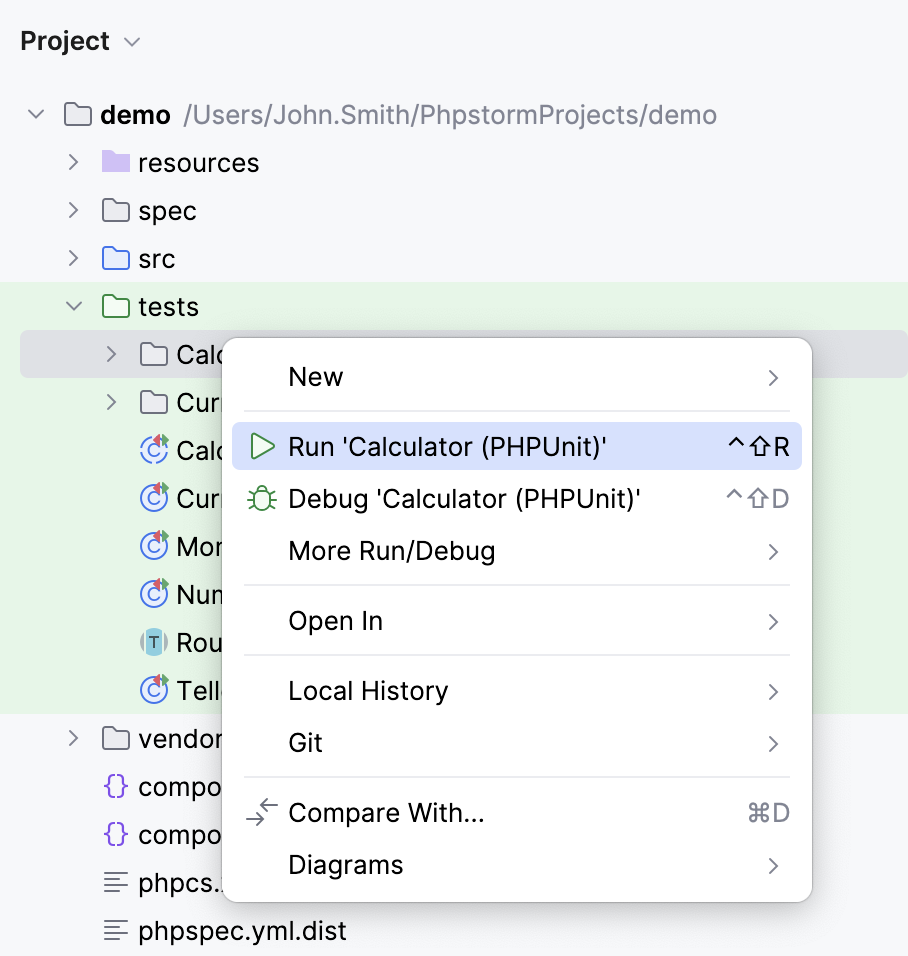The height and width of the screenshot is (956, 908).
Task: Collapse the demo project root node
Action: tap(36, 114)
